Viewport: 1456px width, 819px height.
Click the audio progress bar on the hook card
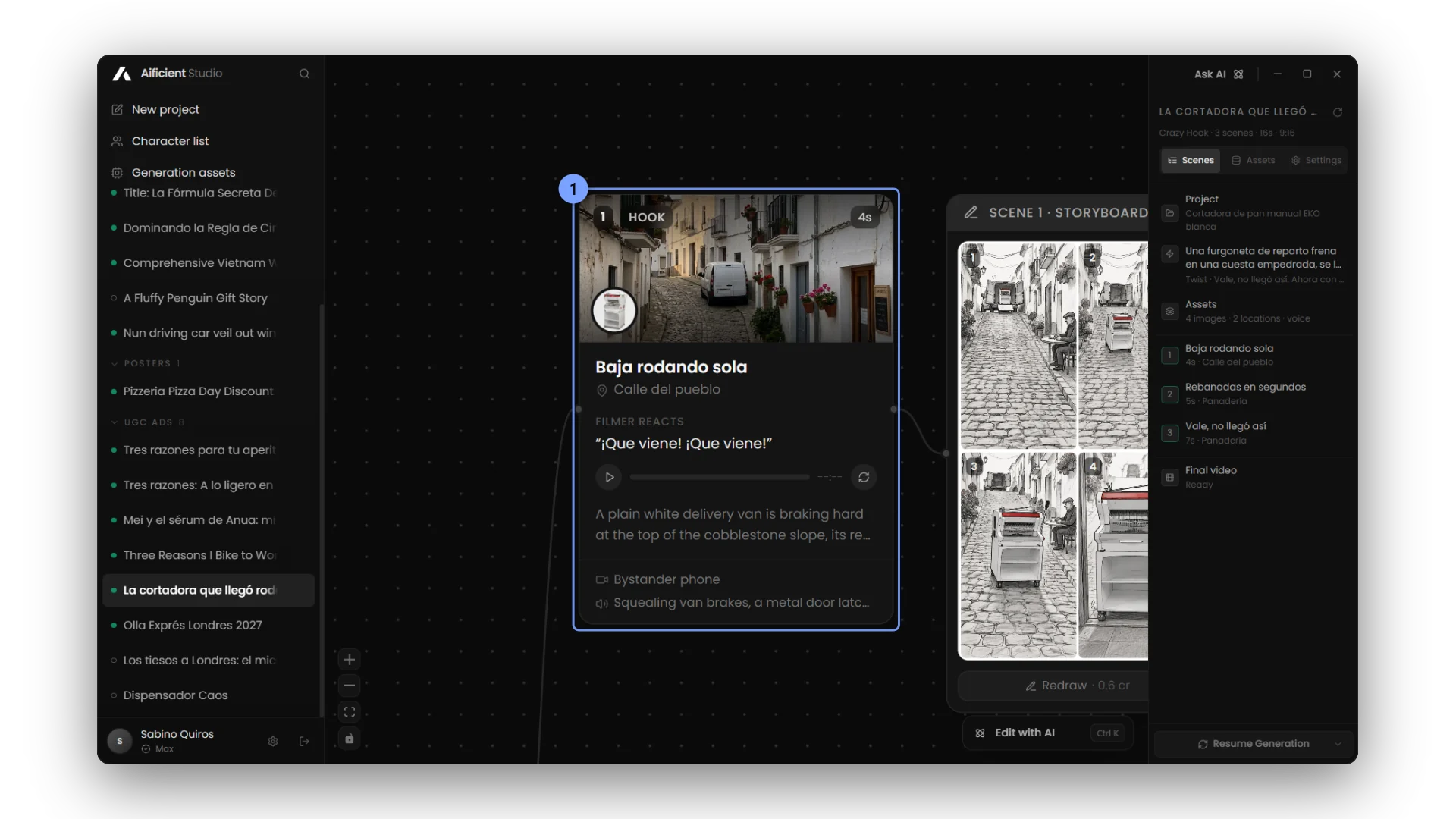click(720, 478)
